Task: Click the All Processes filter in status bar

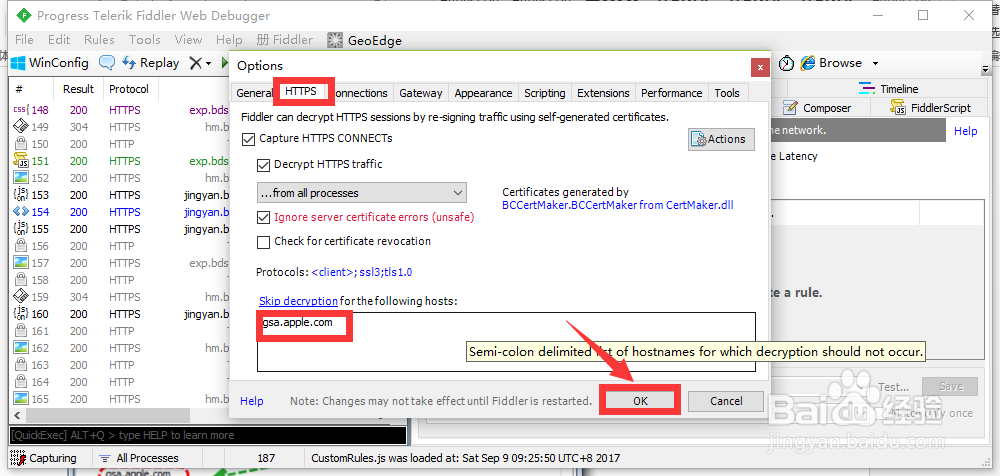Action: (x=139, y=457)
